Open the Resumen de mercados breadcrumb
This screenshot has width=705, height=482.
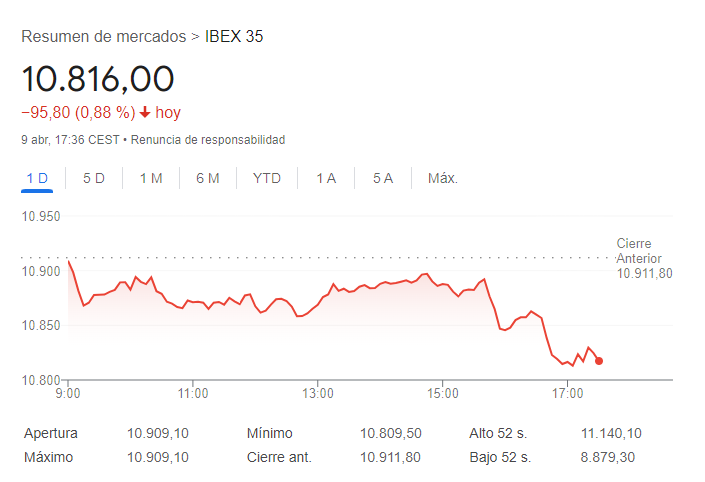pos(104,37)
